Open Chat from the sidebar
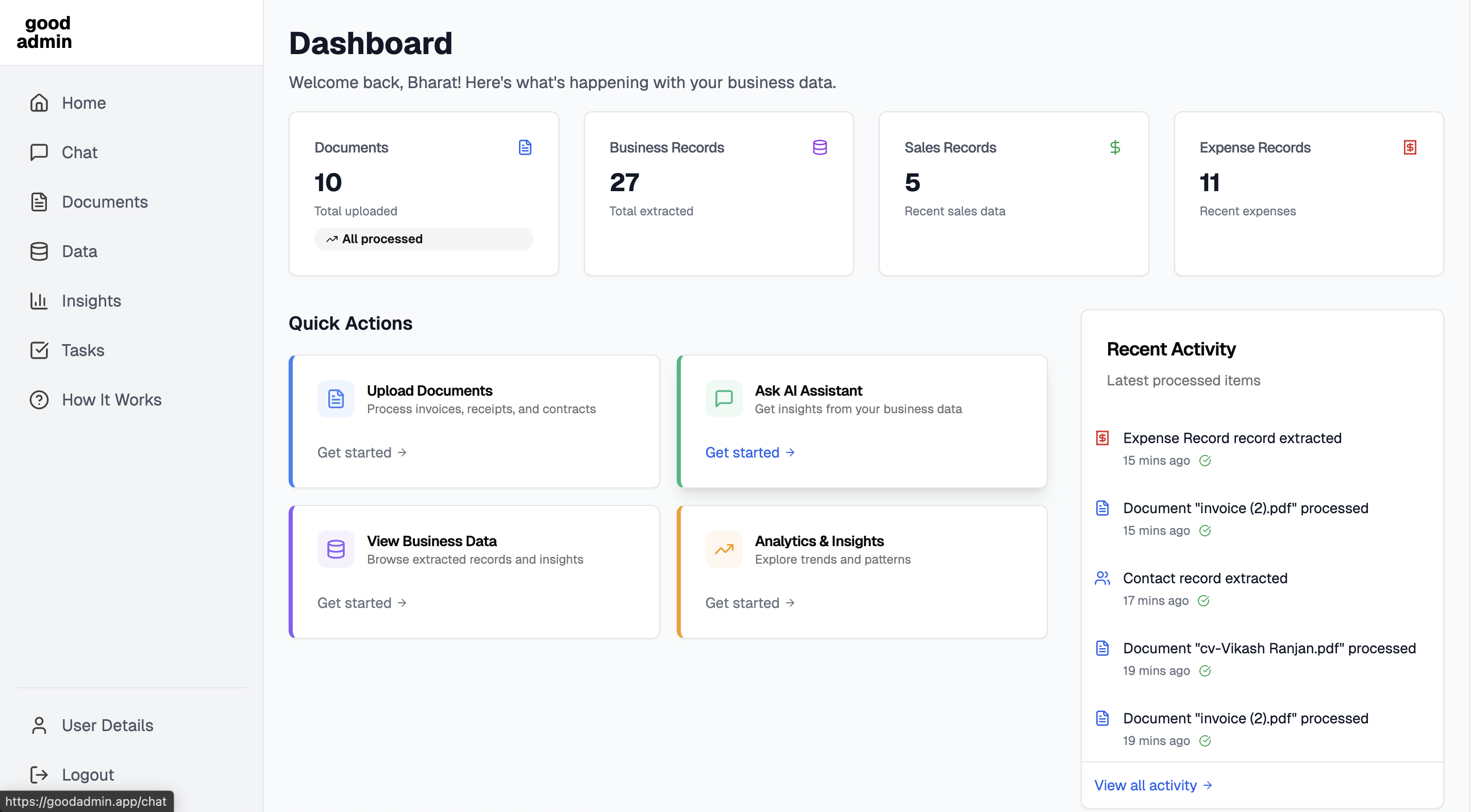Screen dimensions: 1472x812 coord(79,152)
